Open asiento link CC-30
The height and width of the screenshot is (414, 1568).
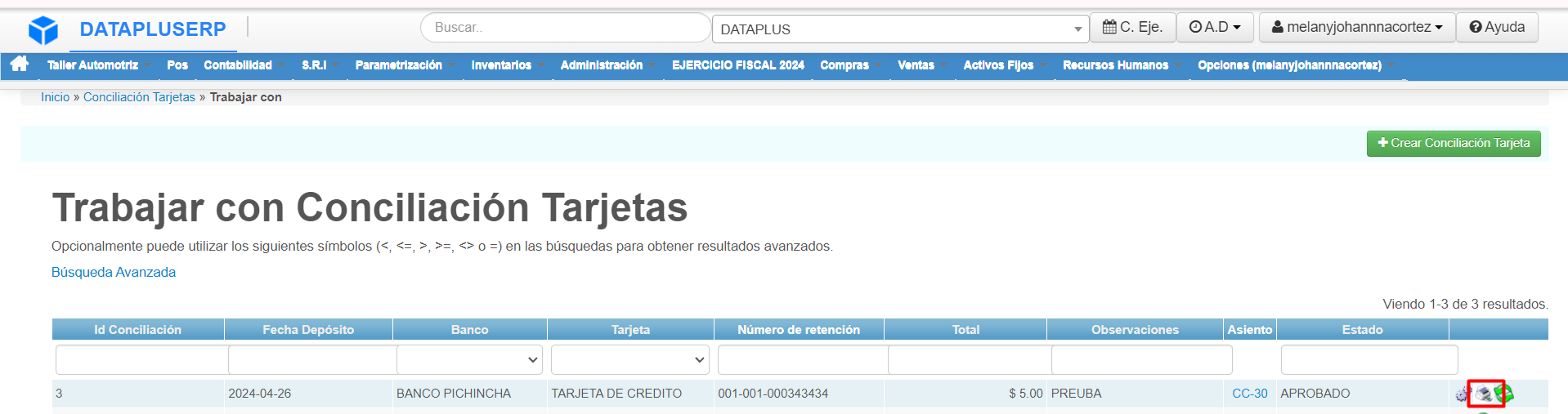tap(1250, 394)
